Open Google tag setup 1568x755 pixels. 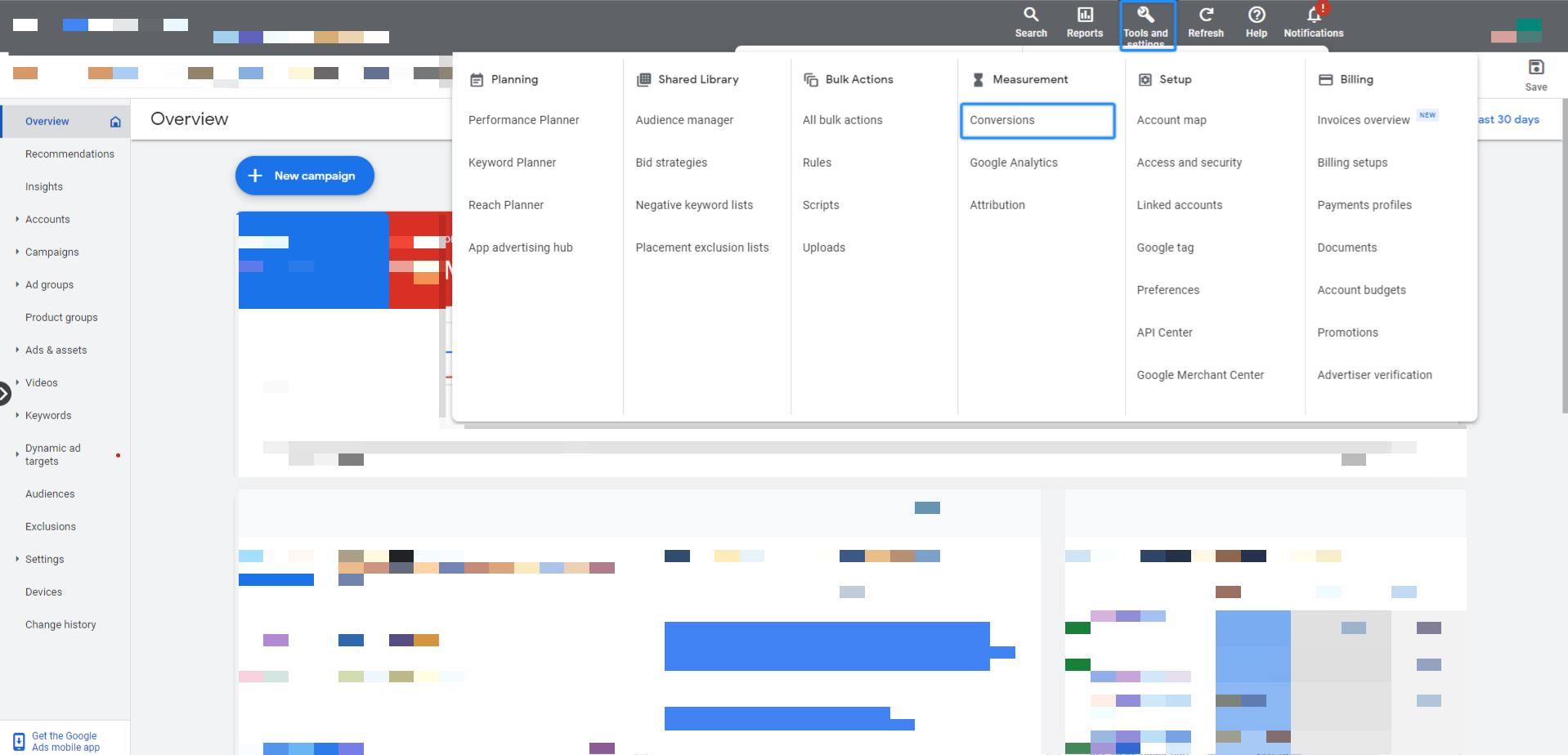(1165, 248)
